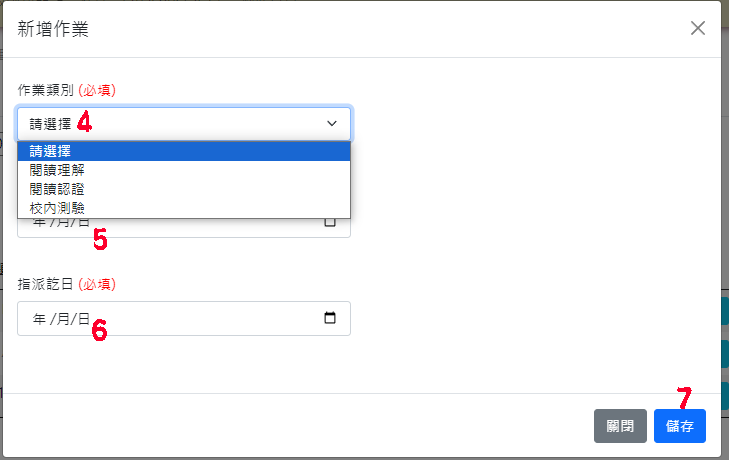Select the 日 segment in 指派訖日 field
The width and height of the screenshot is (729, 460).
point(84,319)
